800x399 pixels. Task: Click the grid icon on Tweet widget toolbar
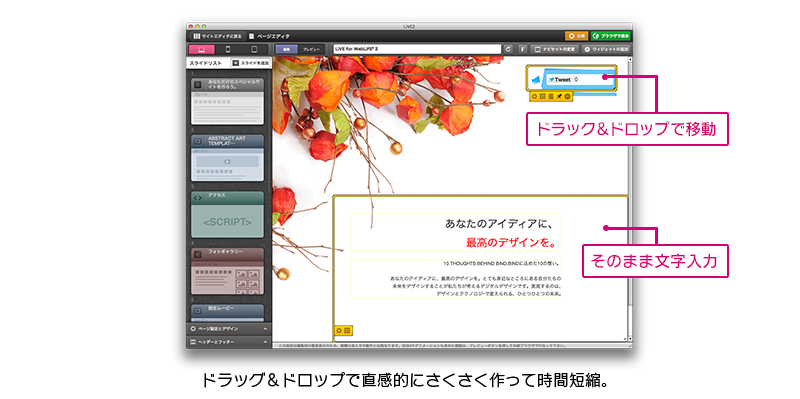[543, 96]
